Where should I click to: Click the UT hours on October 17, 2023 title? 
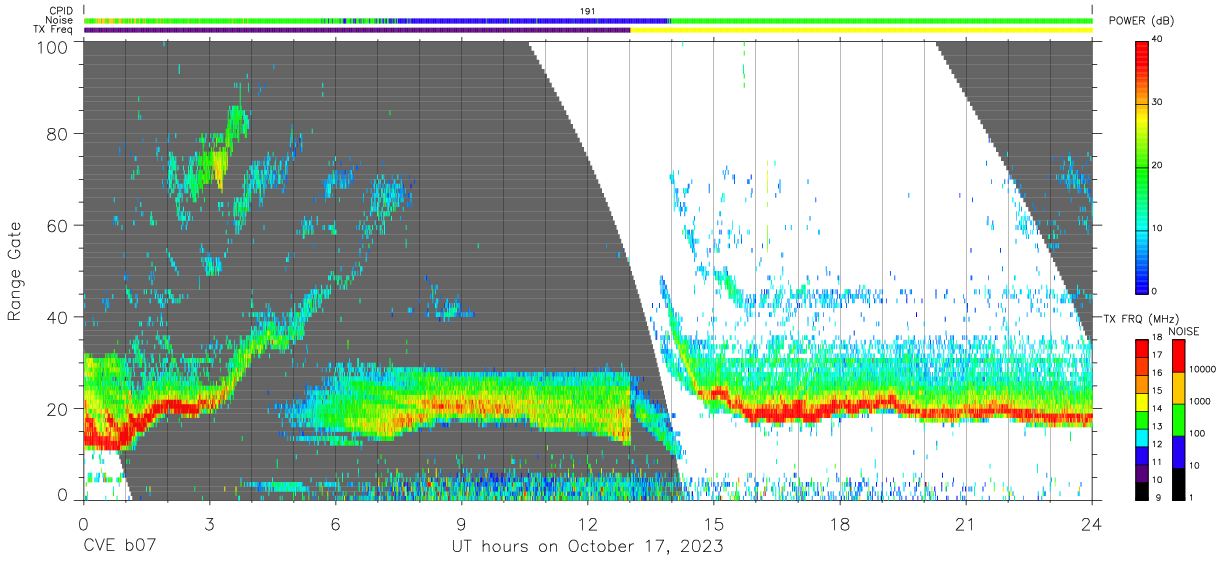click(587, 547)
